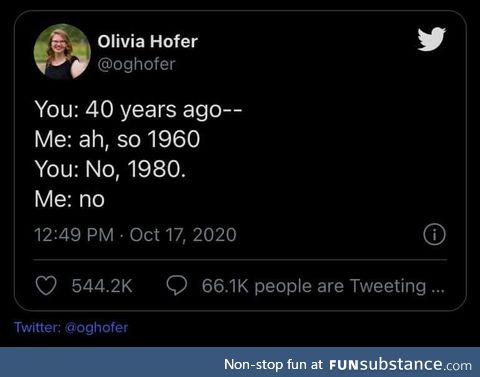Select the line You: No, 1980.
480x377 pixels.
pos(110,169)
